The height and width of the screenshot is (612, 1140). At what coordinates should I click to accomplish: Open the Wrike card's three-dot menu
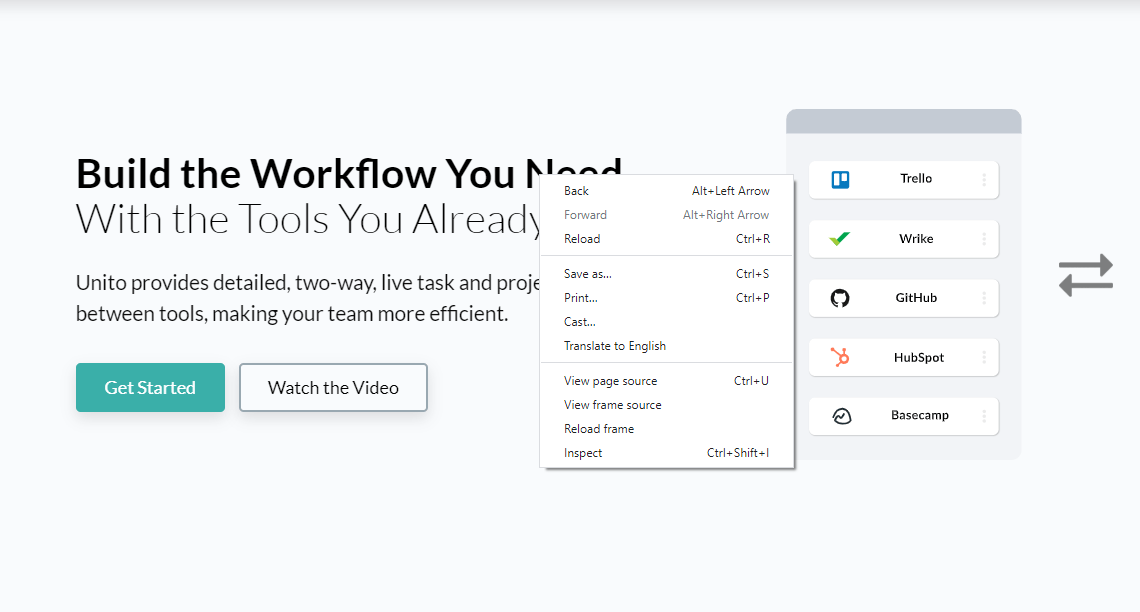(984, 239)
